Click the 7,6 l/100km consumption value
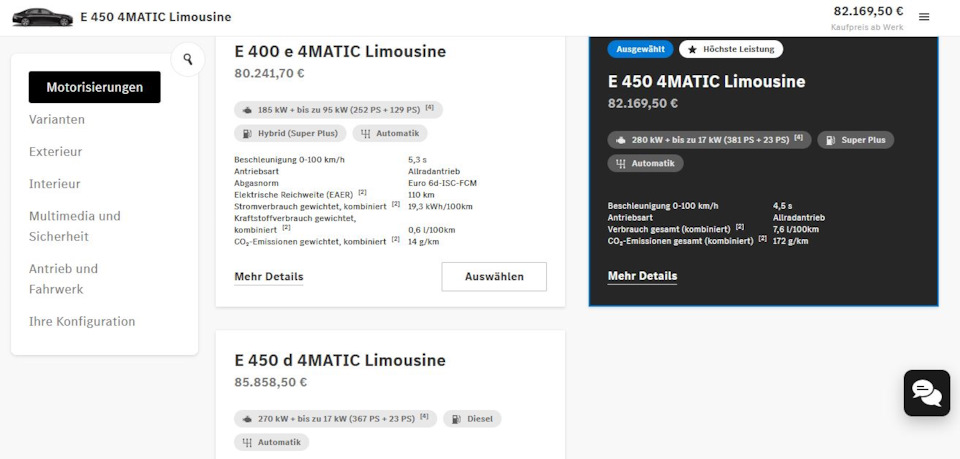 pyautogui.click(x=796, y=230)
